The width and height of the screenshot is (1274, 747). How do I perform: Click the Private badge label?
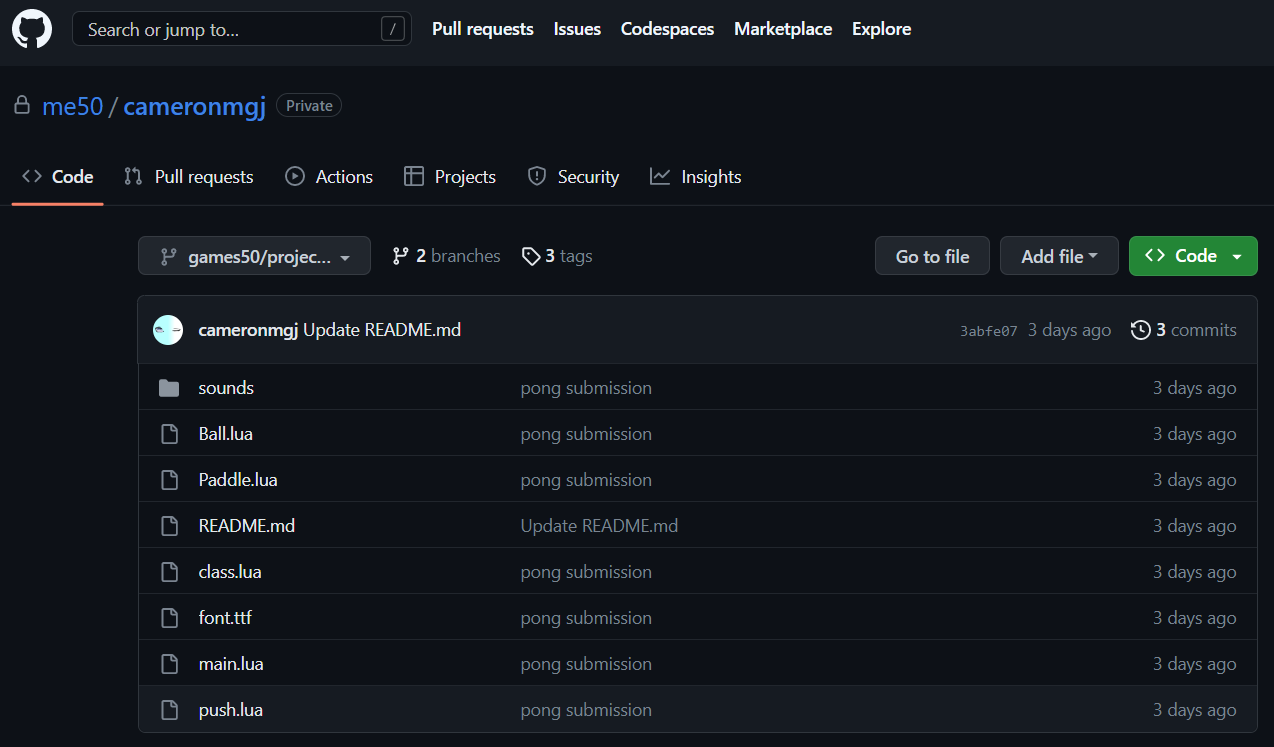pyautogui.click(x=309, y=105)
